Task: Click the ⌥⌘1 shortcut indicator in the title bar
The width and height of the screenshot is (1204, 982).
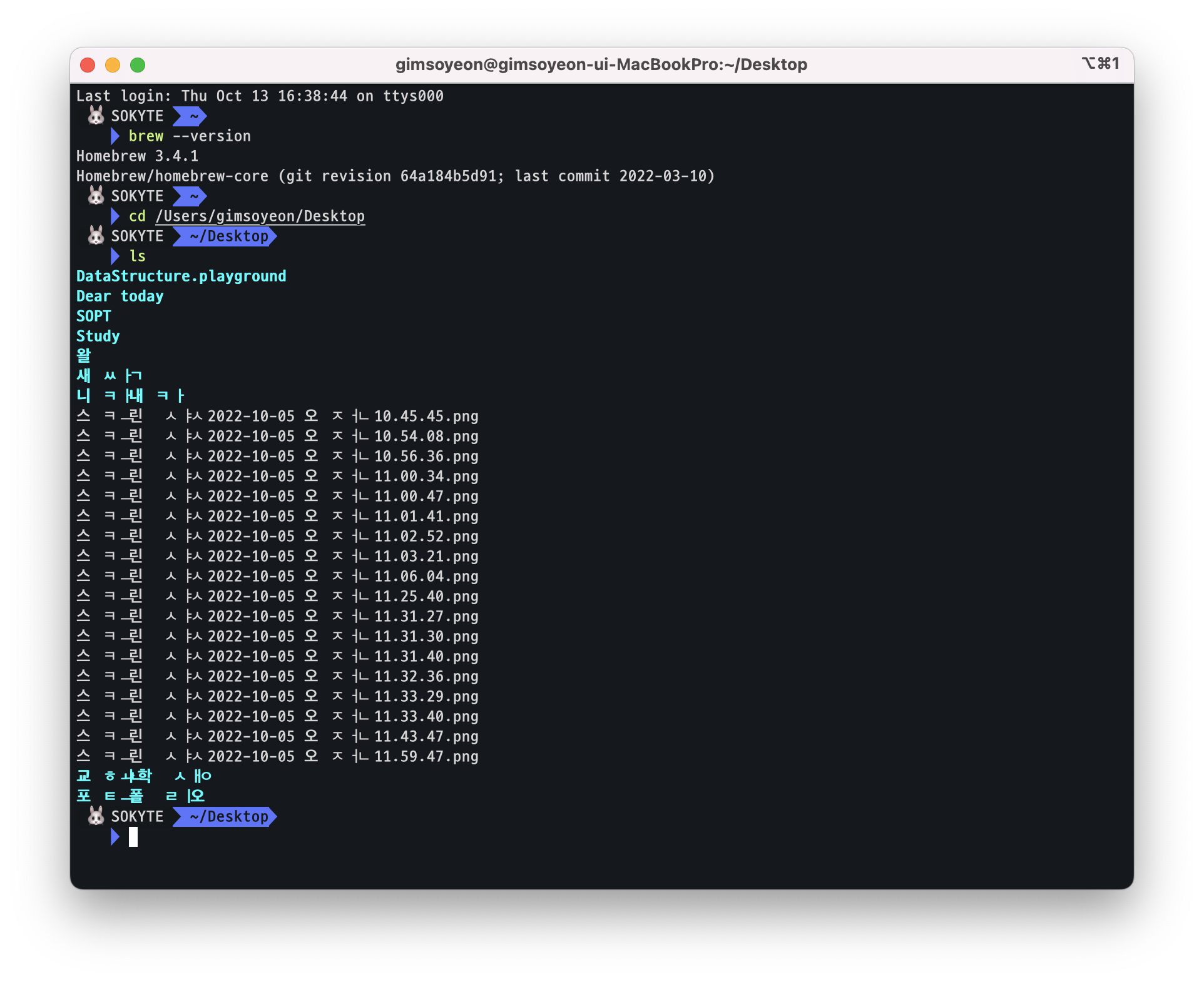Action: (1100, 63)
